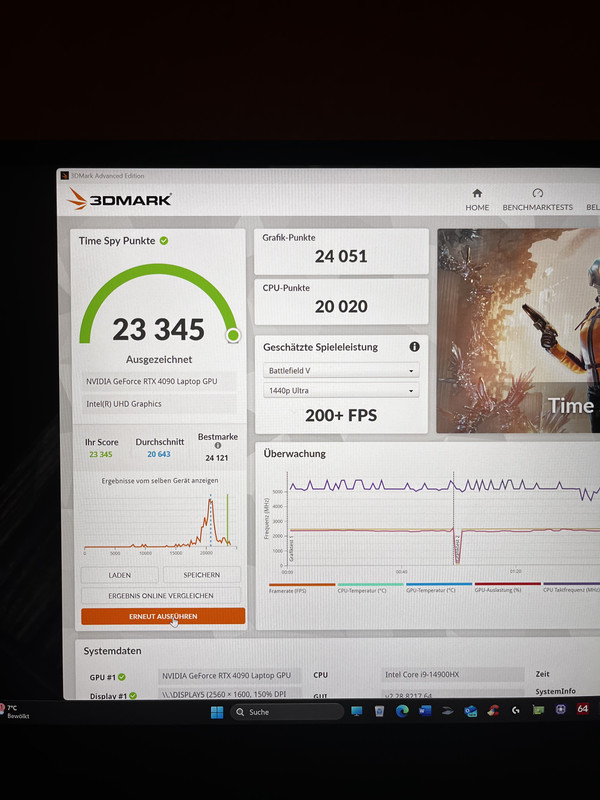Screen dimensions: 600x800
Task: Open Logitech G HUB from taskbar
Action: [x=516, y=710]
